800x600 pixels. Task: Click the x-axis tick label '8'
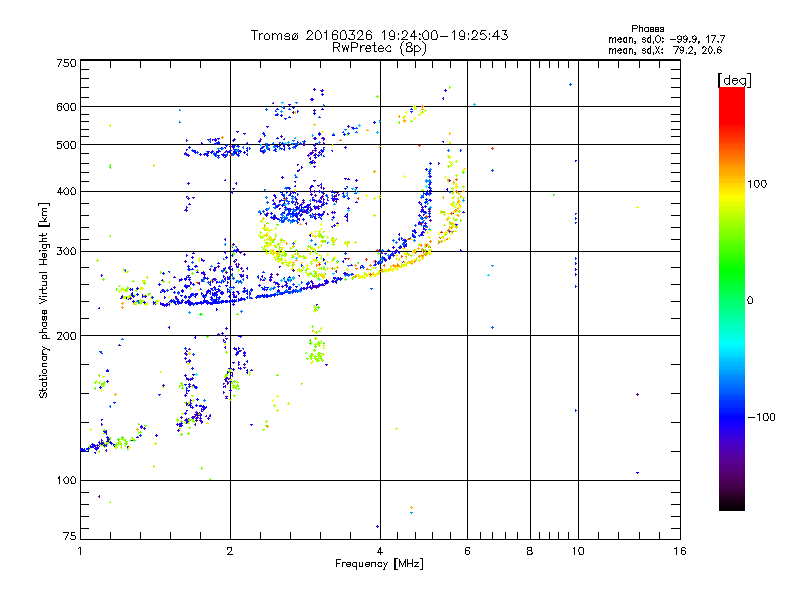point(530,551)
